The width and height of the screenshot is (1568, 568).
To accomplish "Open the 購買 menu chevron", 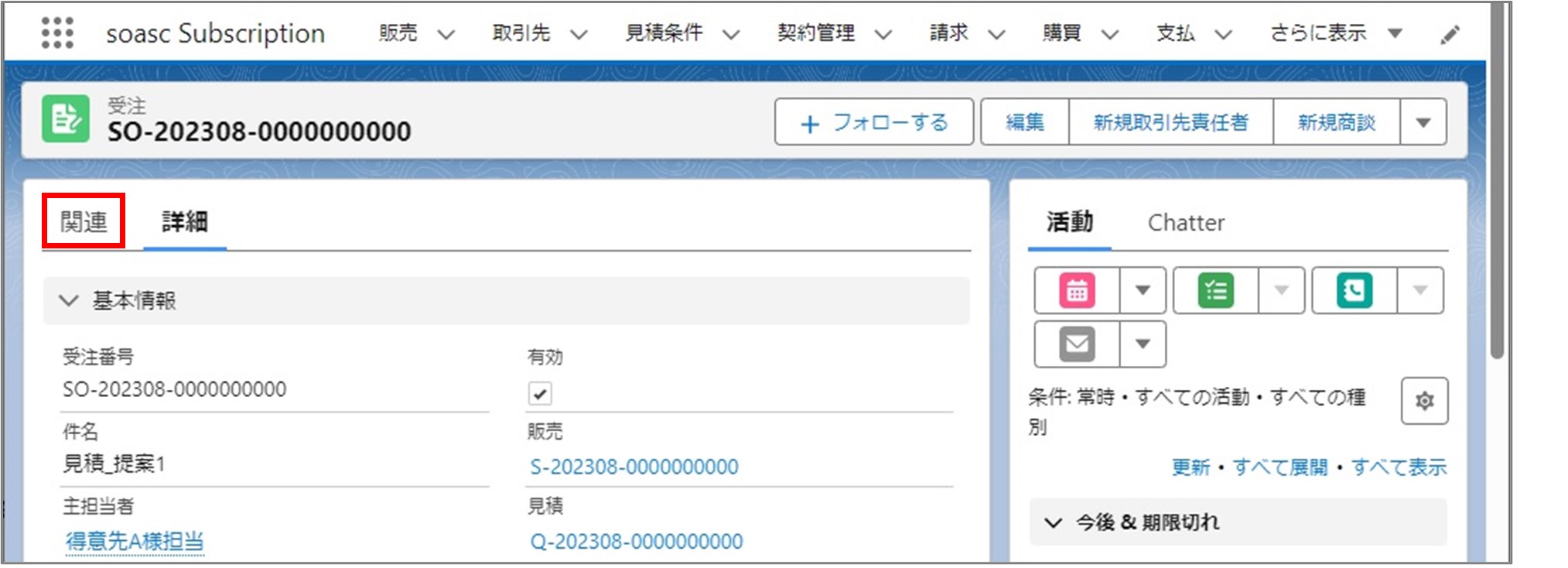I will point(1110,34).
